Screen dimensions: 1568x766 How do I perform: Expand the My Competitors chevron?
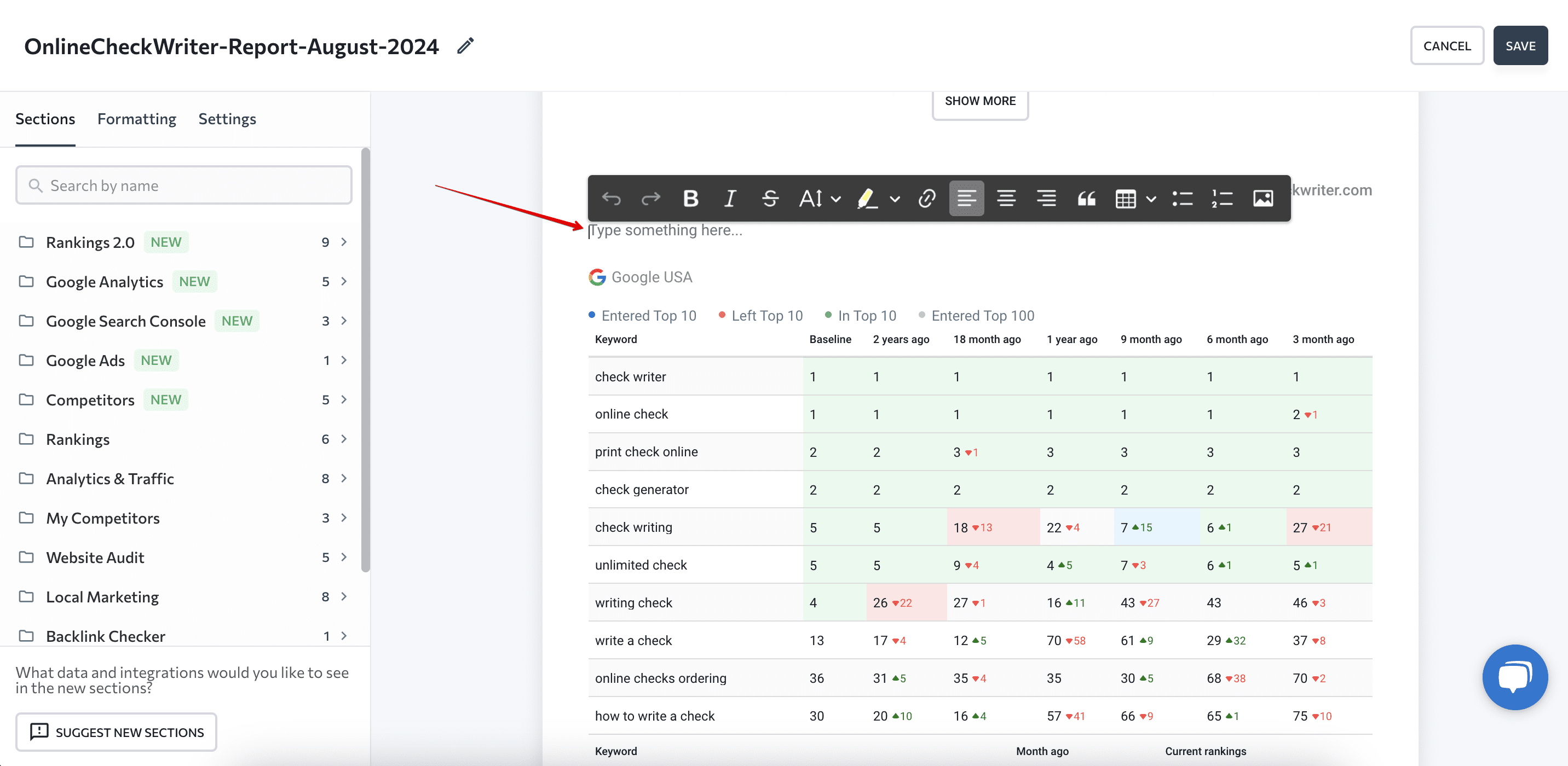344,518
